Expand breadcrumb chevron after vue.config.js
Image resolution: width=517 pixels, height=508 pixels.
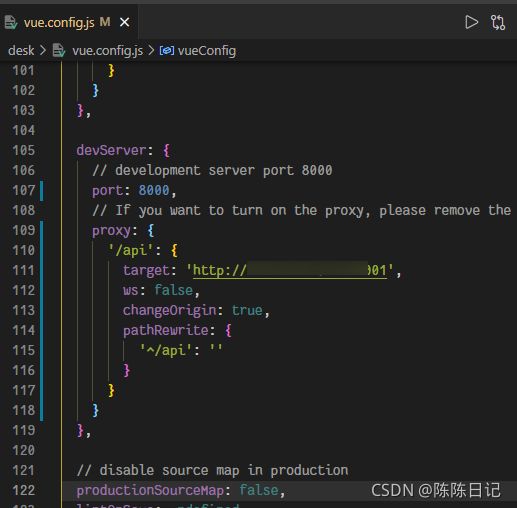(151, 51)
